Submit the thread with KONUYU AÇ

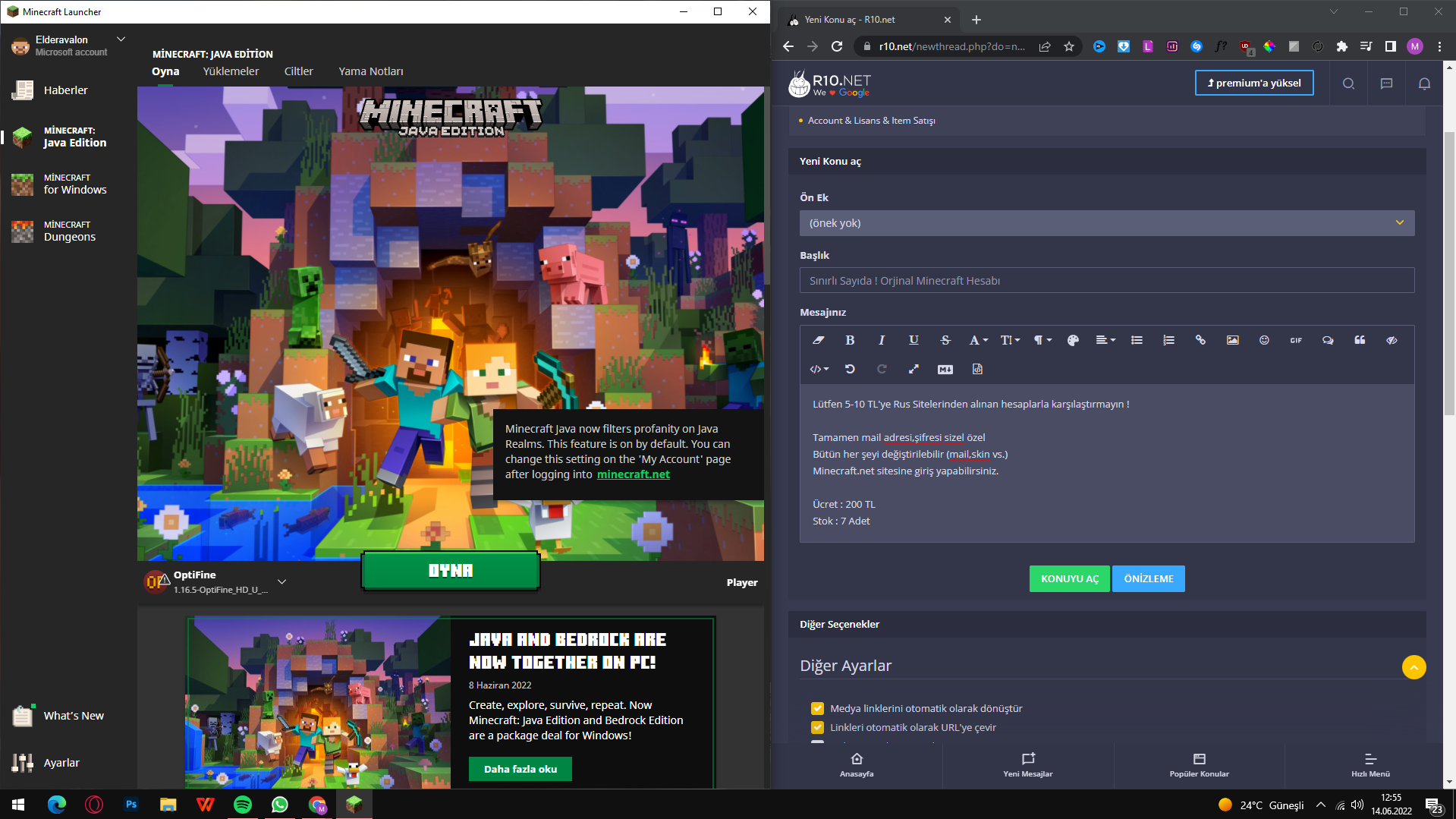point(1070,578)
